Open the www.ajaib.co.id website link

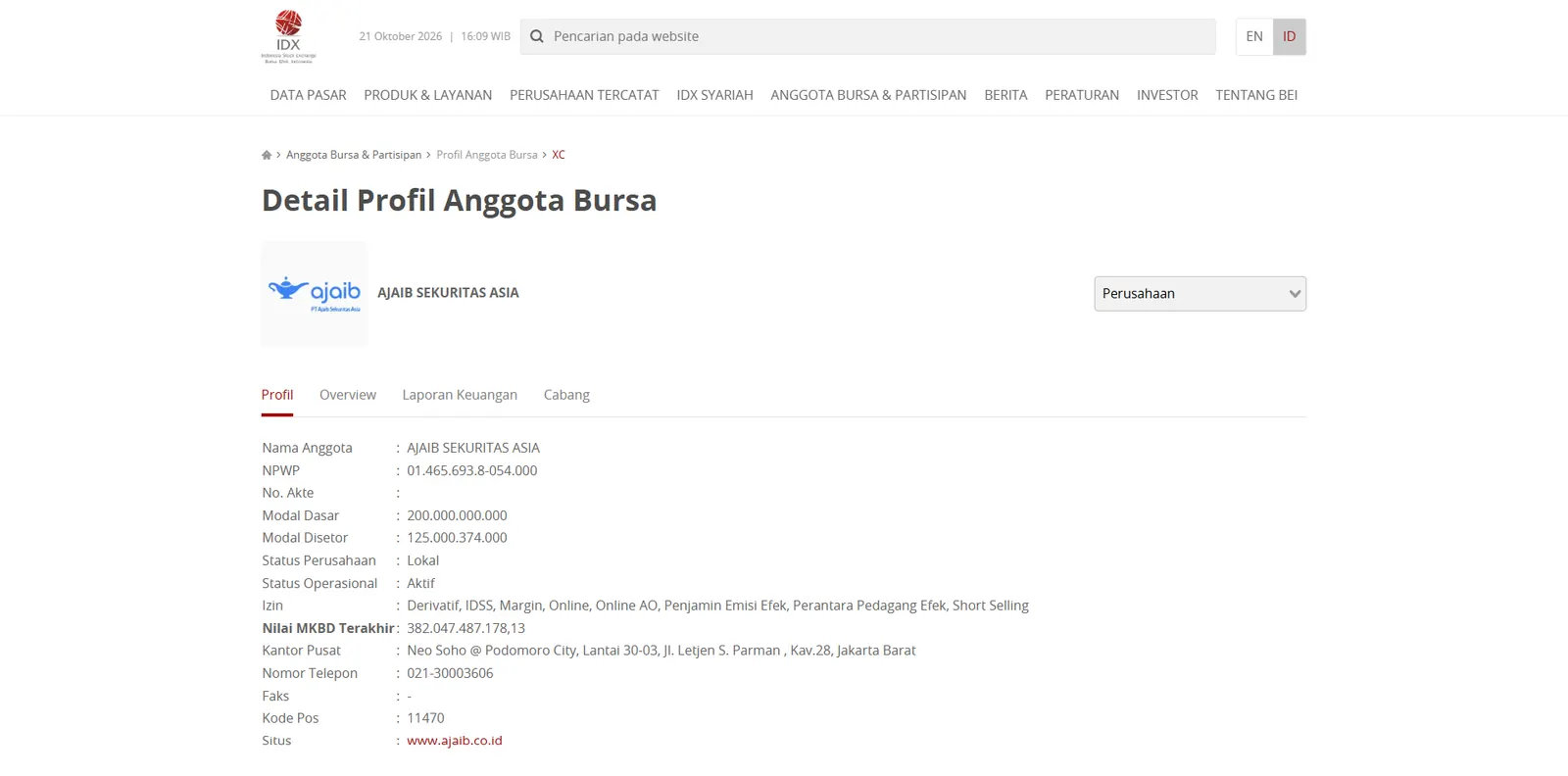455,741
